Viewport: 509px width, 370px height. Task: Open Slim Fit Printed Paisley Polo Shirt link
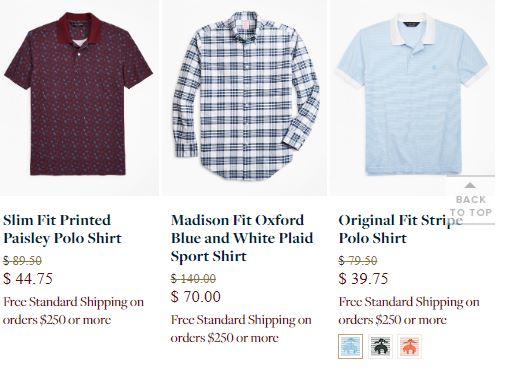[62, 229]
